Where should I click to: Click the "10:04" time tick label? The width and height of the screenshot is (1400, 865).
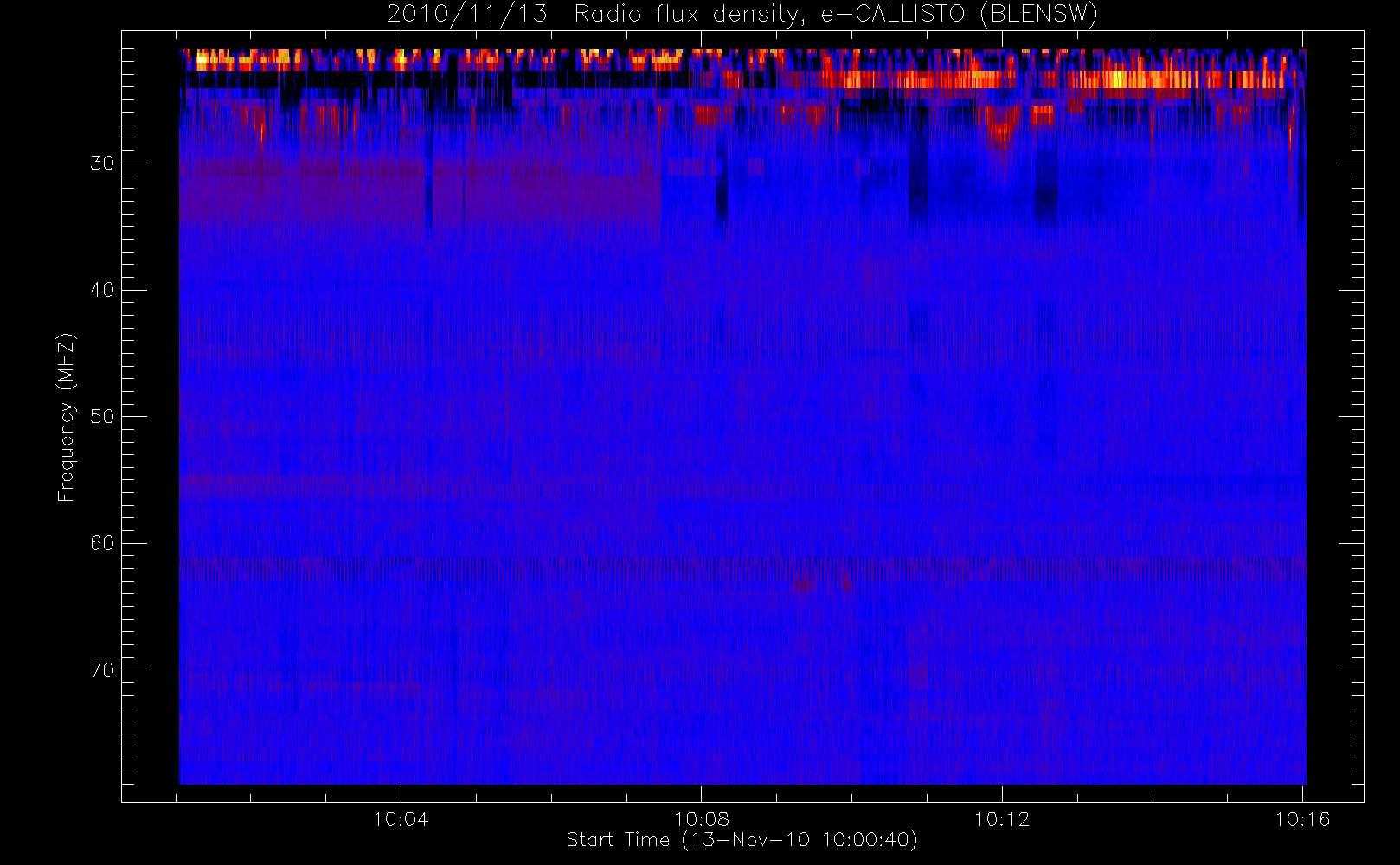click(x=401, y=819)
